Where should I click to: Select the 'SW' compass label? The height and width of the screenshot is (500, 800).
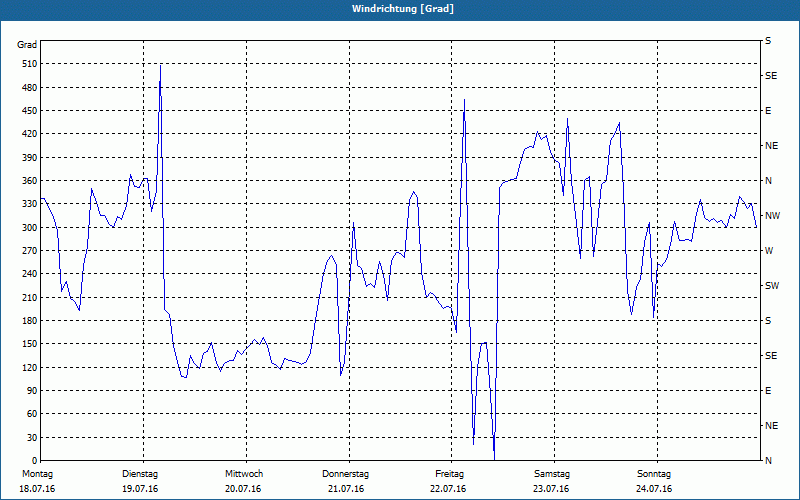tap(772, 286)
